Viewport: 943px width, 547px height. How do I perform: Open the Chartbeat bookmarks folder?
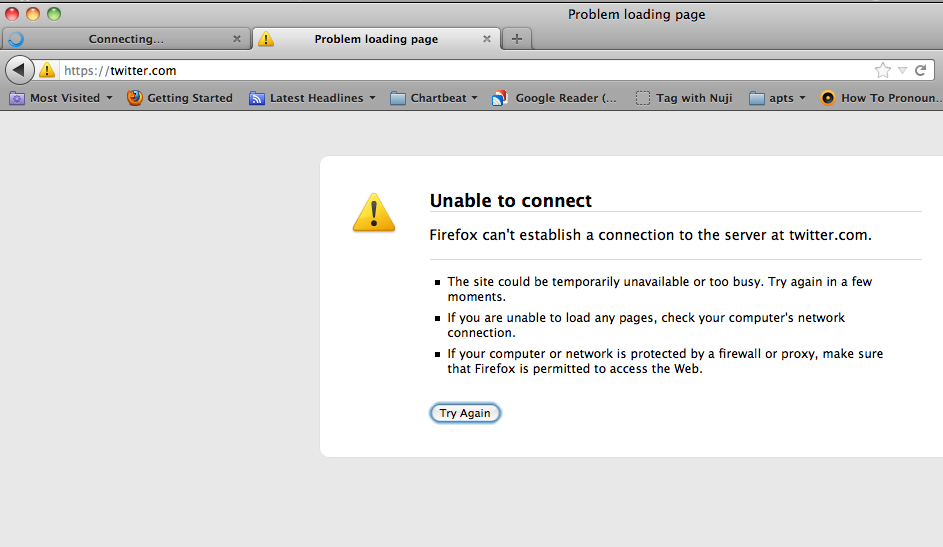point(434,98)
